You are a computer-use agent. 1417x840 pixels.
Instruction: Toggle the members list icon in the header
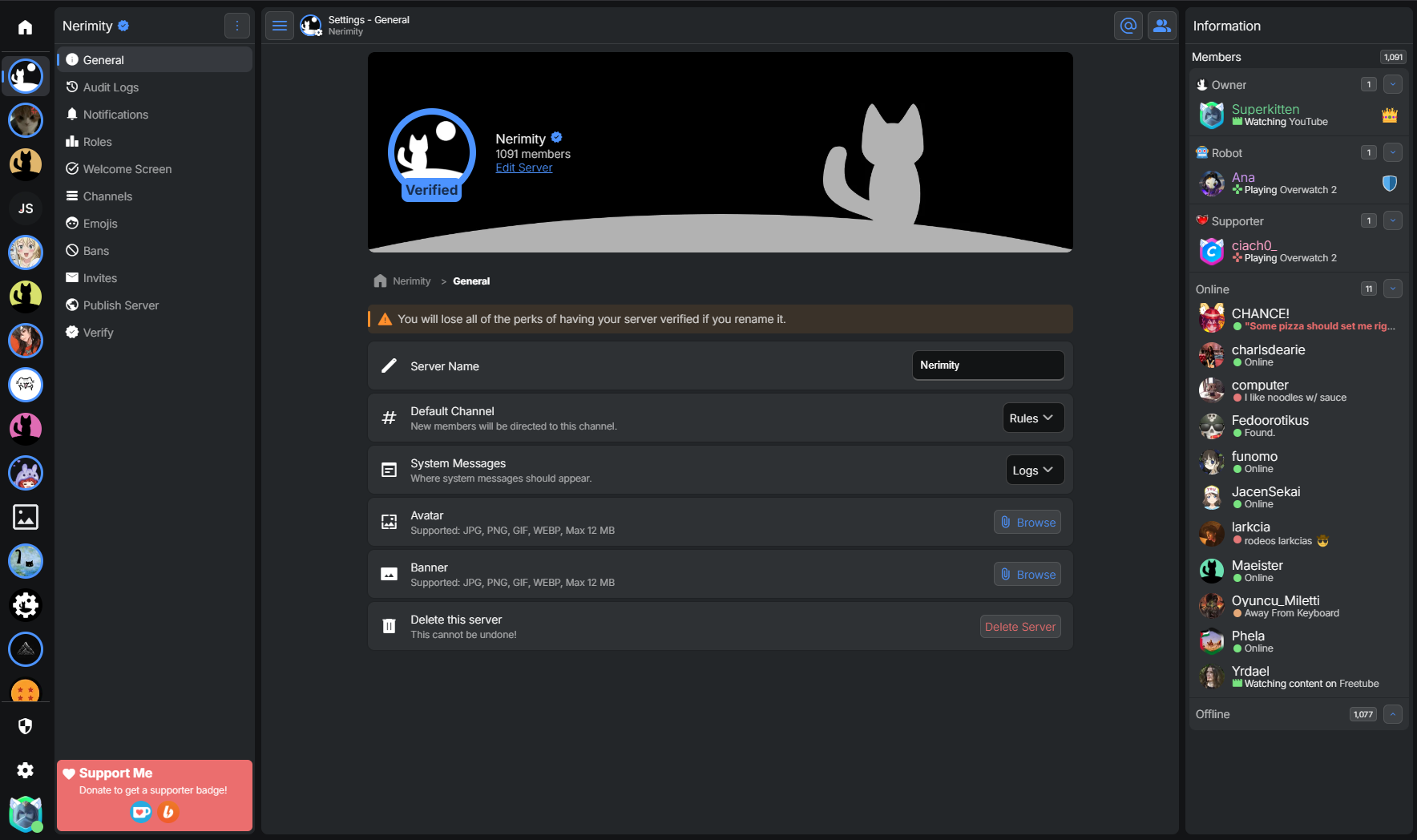click(x=1161, y=26)
